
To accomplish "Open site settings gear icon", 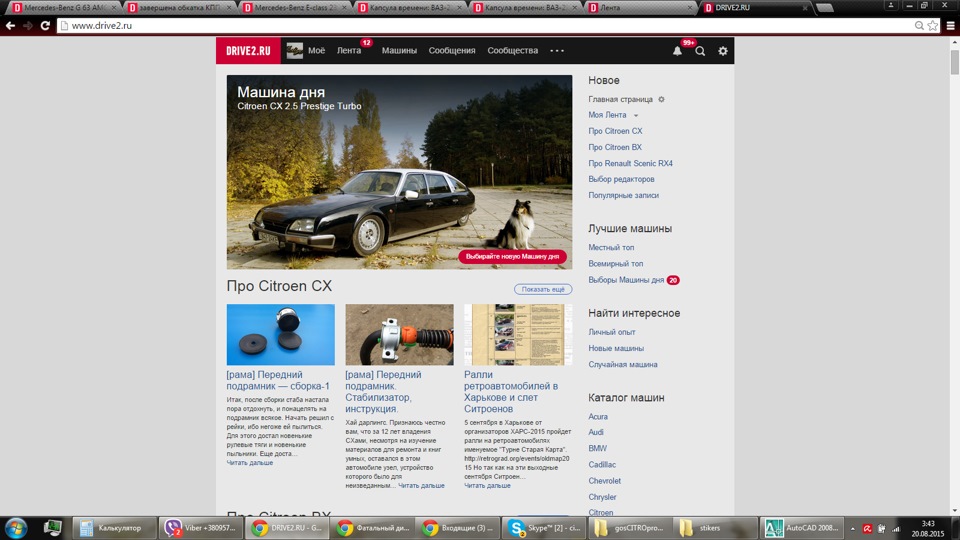I will pyautogui.click(x=723, y=51).
